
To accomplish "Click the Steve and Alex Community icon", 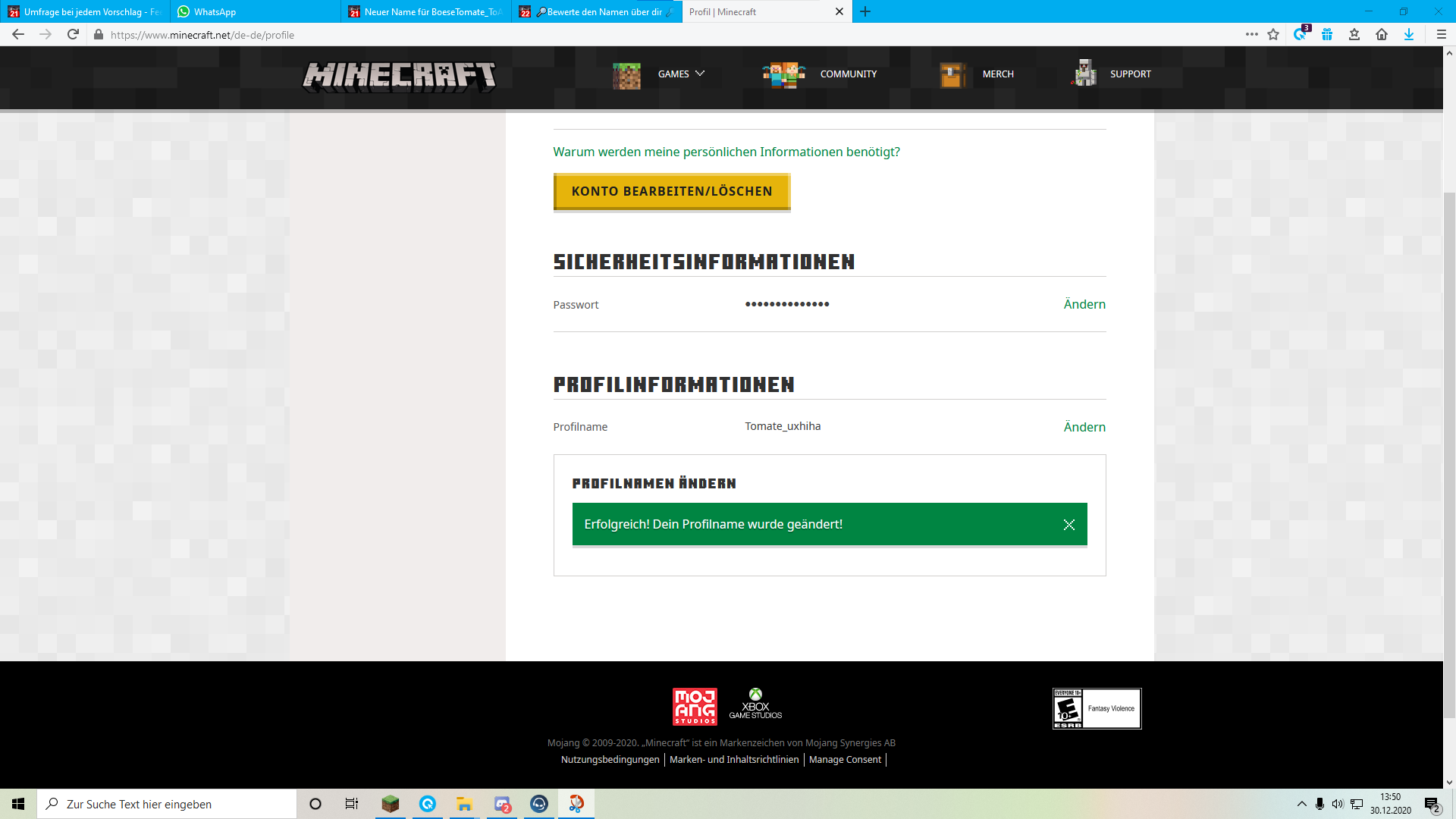I will (783, 75).
